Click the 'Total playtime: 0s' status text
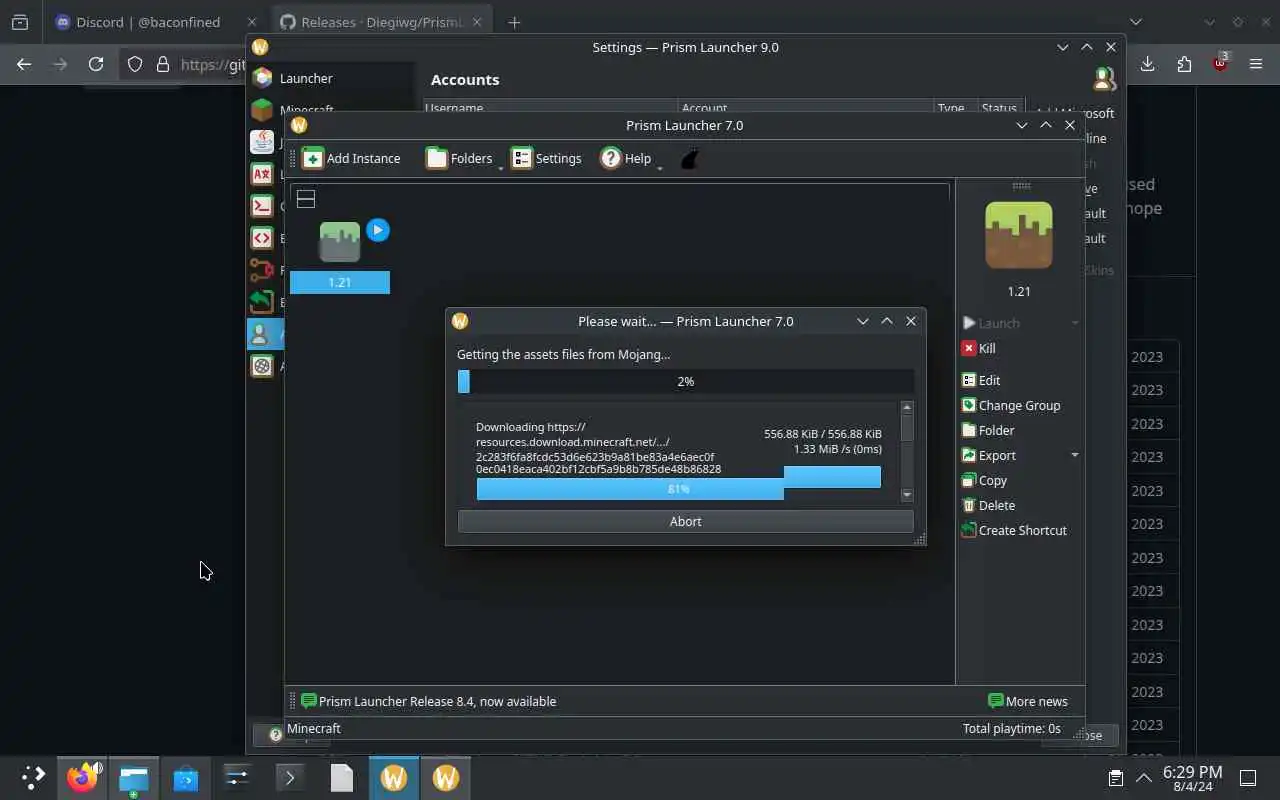1280x800 pixels. pos(1011,728)
